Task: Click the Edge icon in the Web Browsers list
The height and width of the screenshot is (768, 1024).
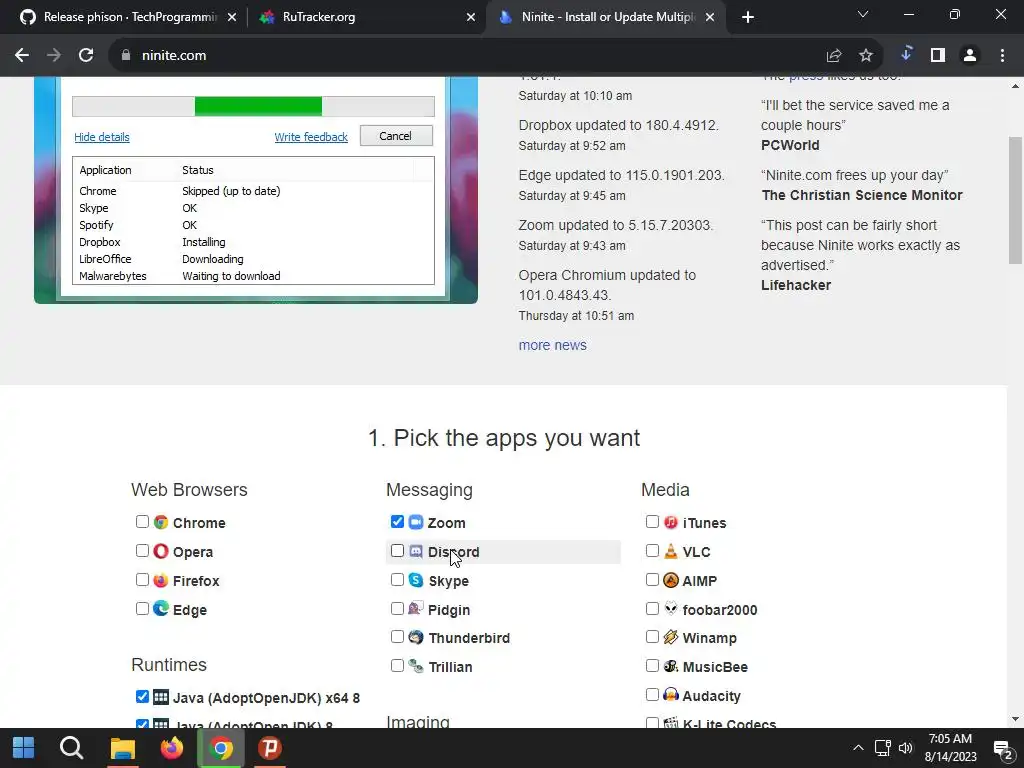Action: [x=161, y=609]
